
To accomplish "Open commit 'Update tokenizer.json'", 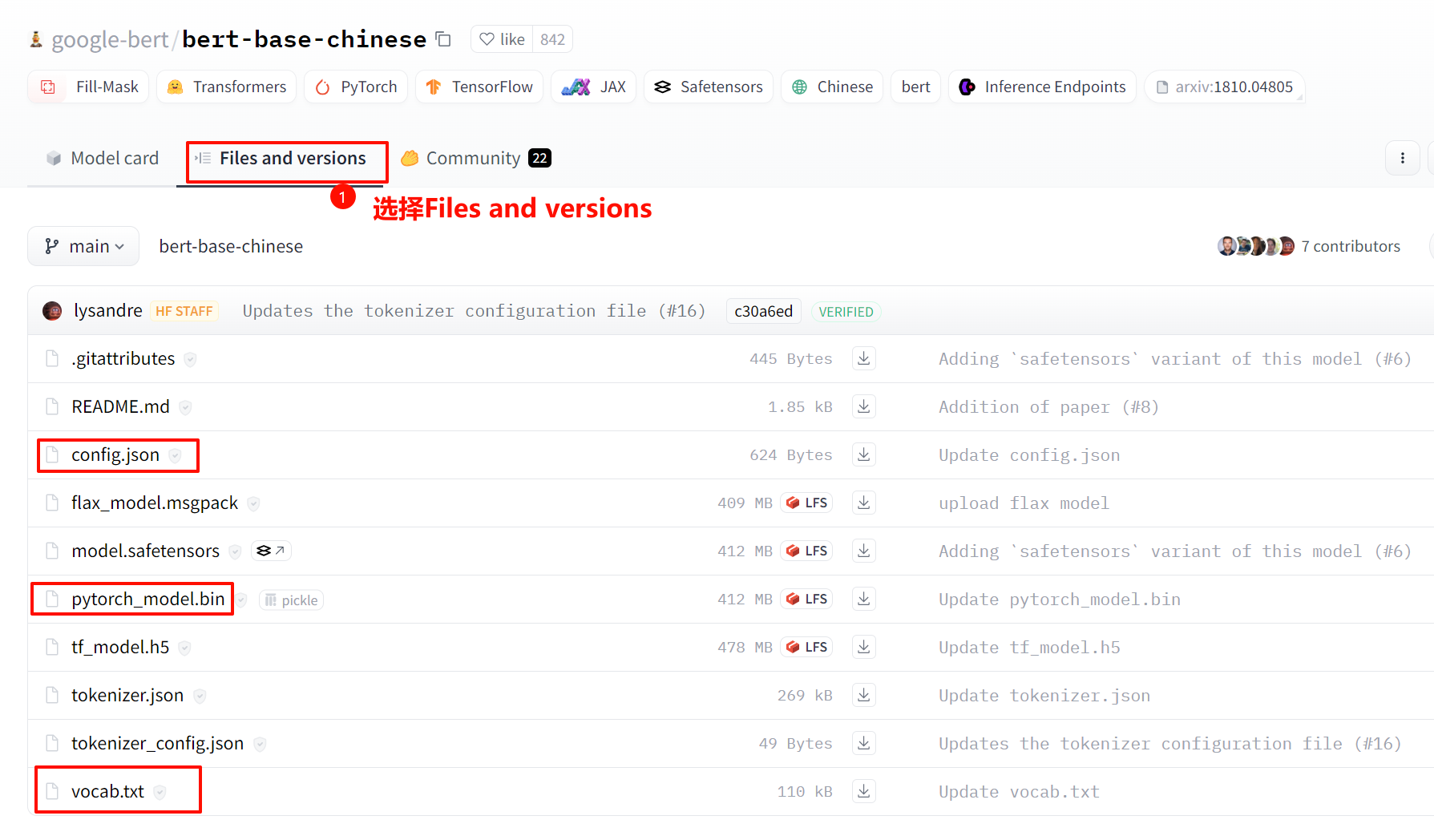I will (x=1044, y=696).
